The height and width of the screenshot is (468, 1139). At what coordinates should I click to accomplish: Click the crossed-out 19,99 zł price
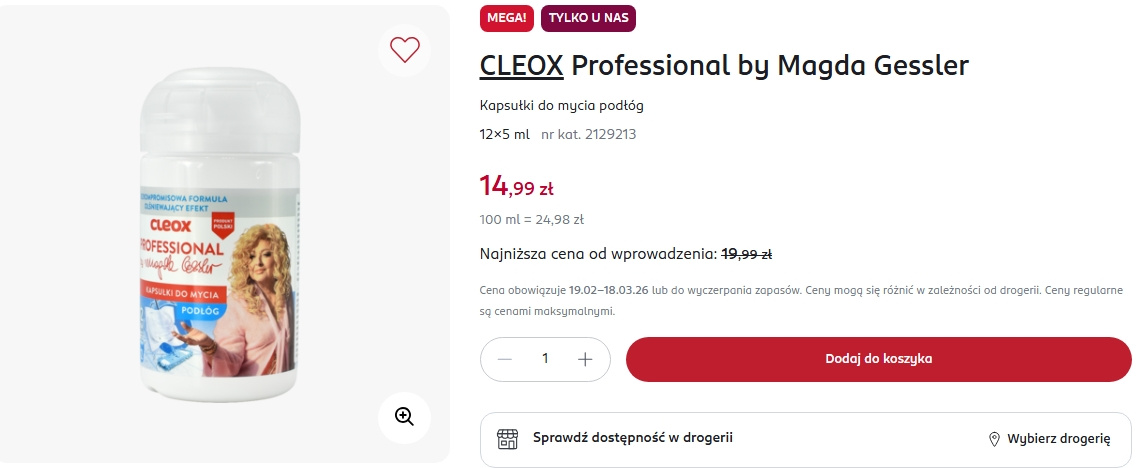tap(746, 254)
